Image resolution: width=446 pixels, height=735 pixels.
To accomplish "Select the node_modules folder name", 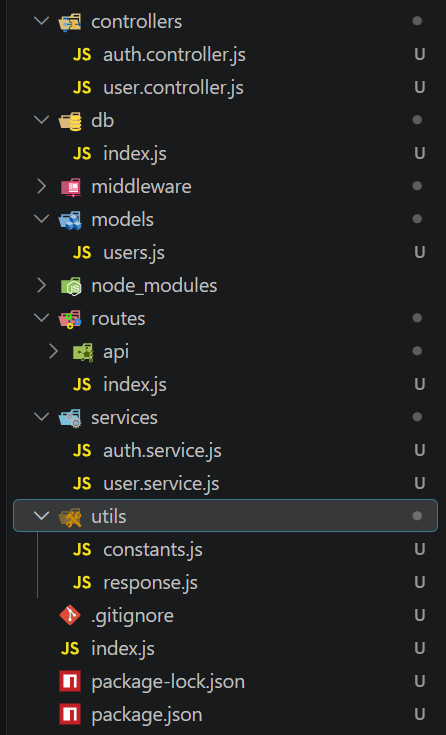I will click(x=154, y=286).
